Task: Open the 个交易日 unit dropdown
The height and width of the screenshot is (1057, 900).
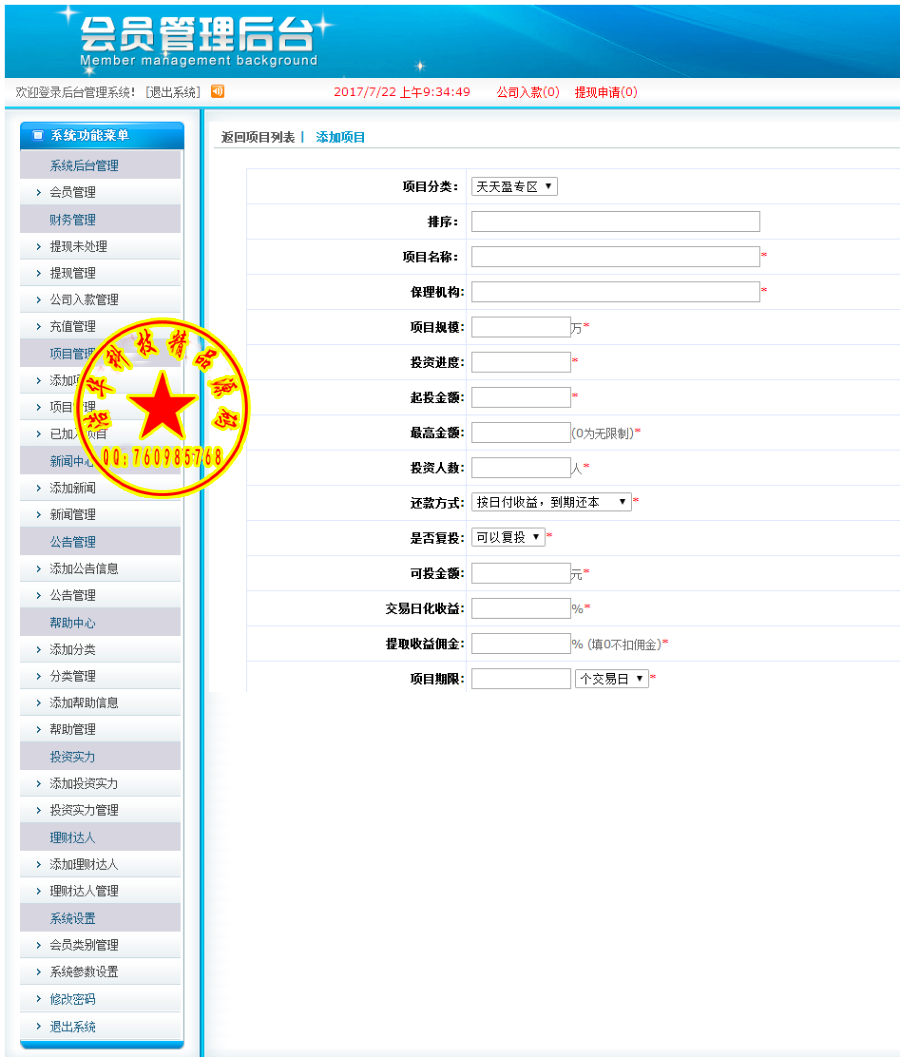Action: coord(612,679)
